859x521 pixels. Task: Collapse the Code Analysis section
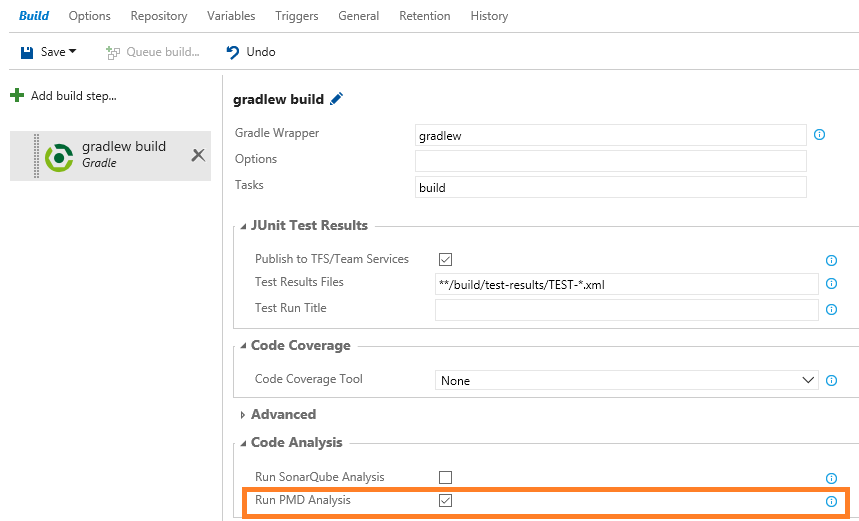pos(243,443)
